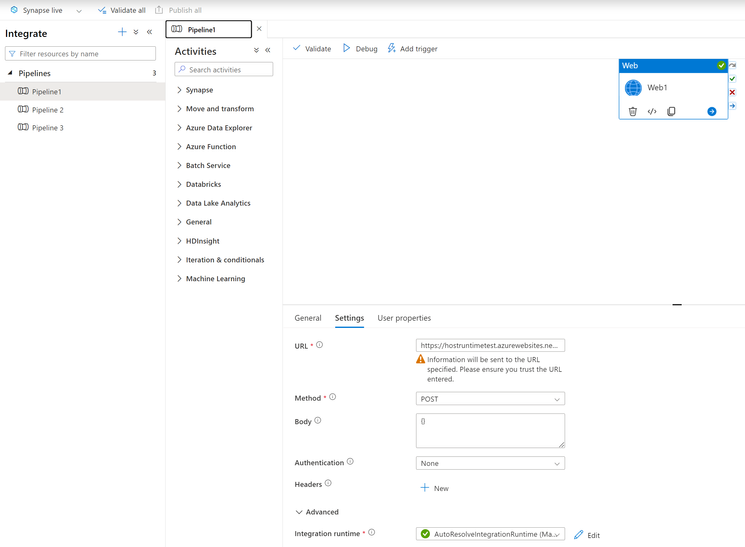745x547 pixels.
Task: Add a New header
Action: [x=434, y=488]
